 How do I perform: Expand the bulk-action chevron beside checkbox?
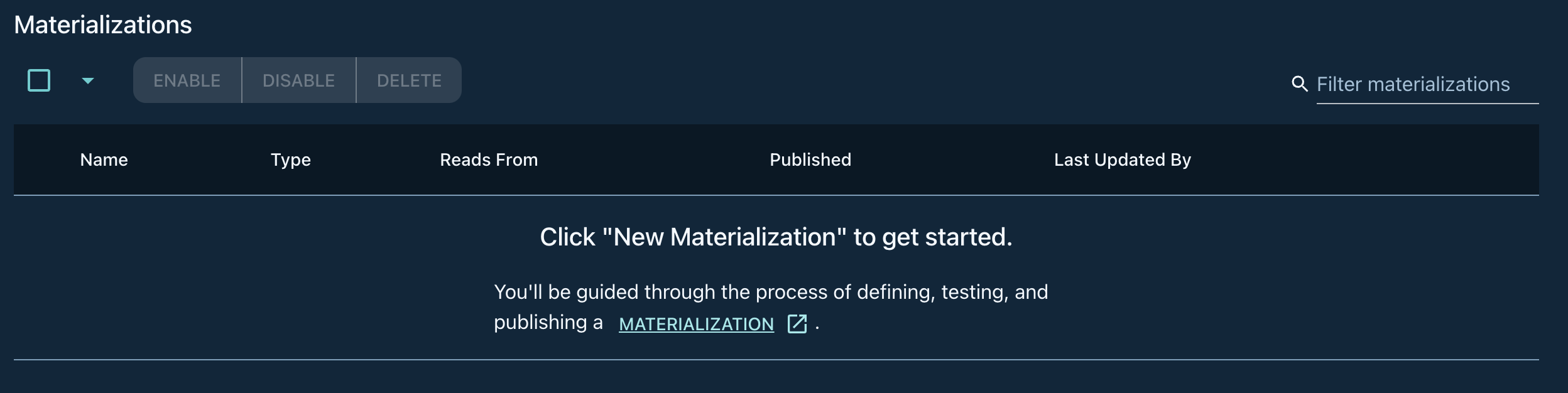point(88,82)
